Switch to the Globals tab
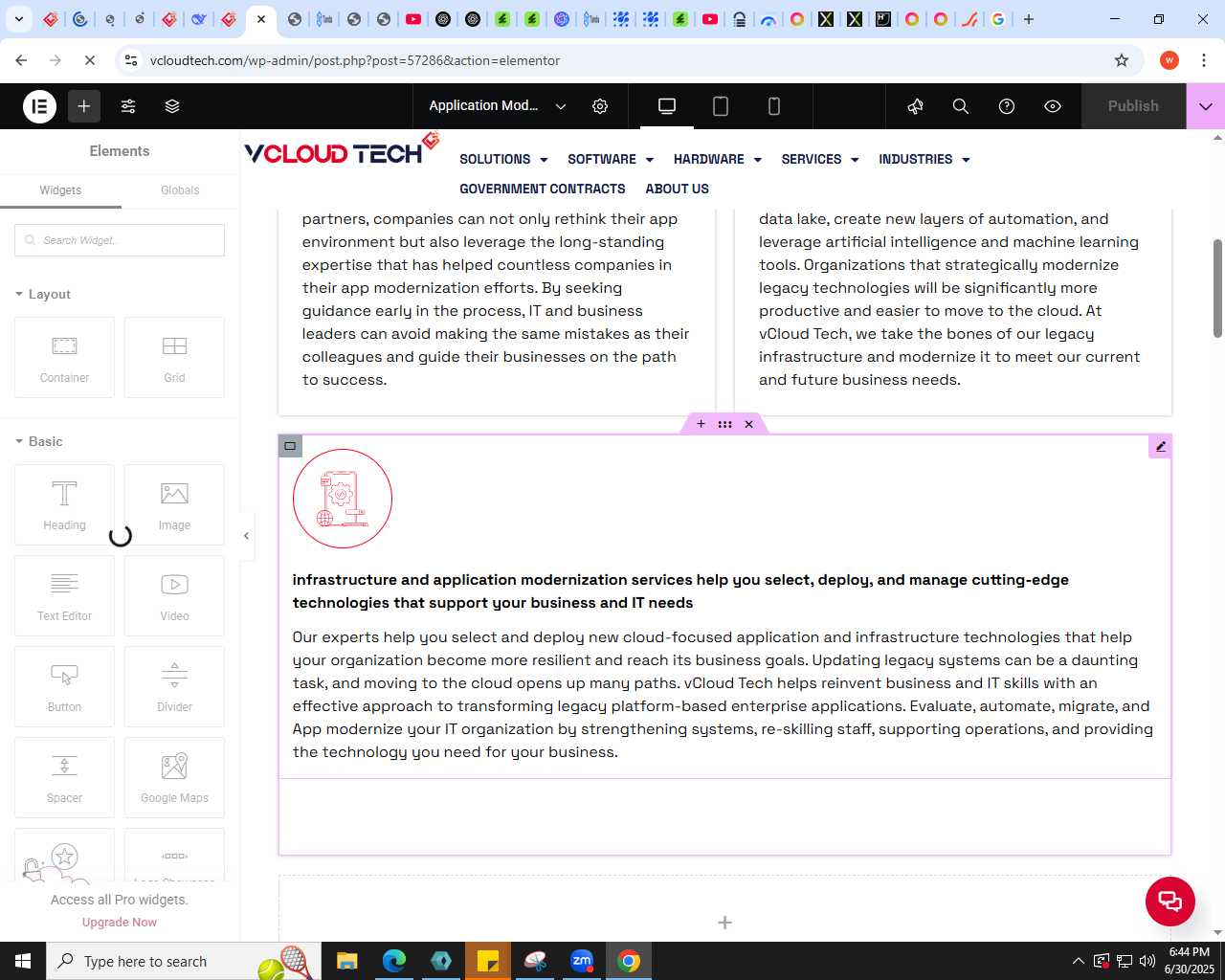Image resolution: width=1225 pixels, height=980 pixels. click(x=180, y=190)
